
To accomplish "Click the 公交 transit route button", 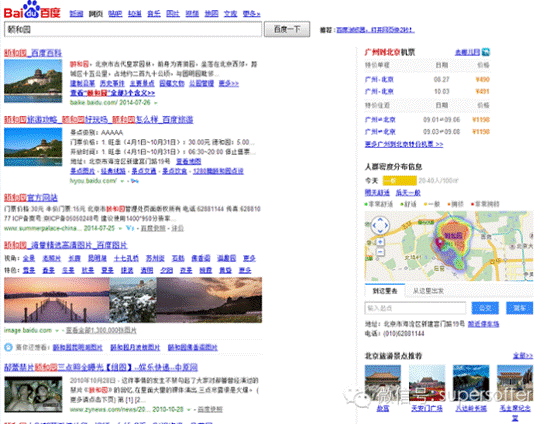I will pyautogui.click(x=485, y=308).
